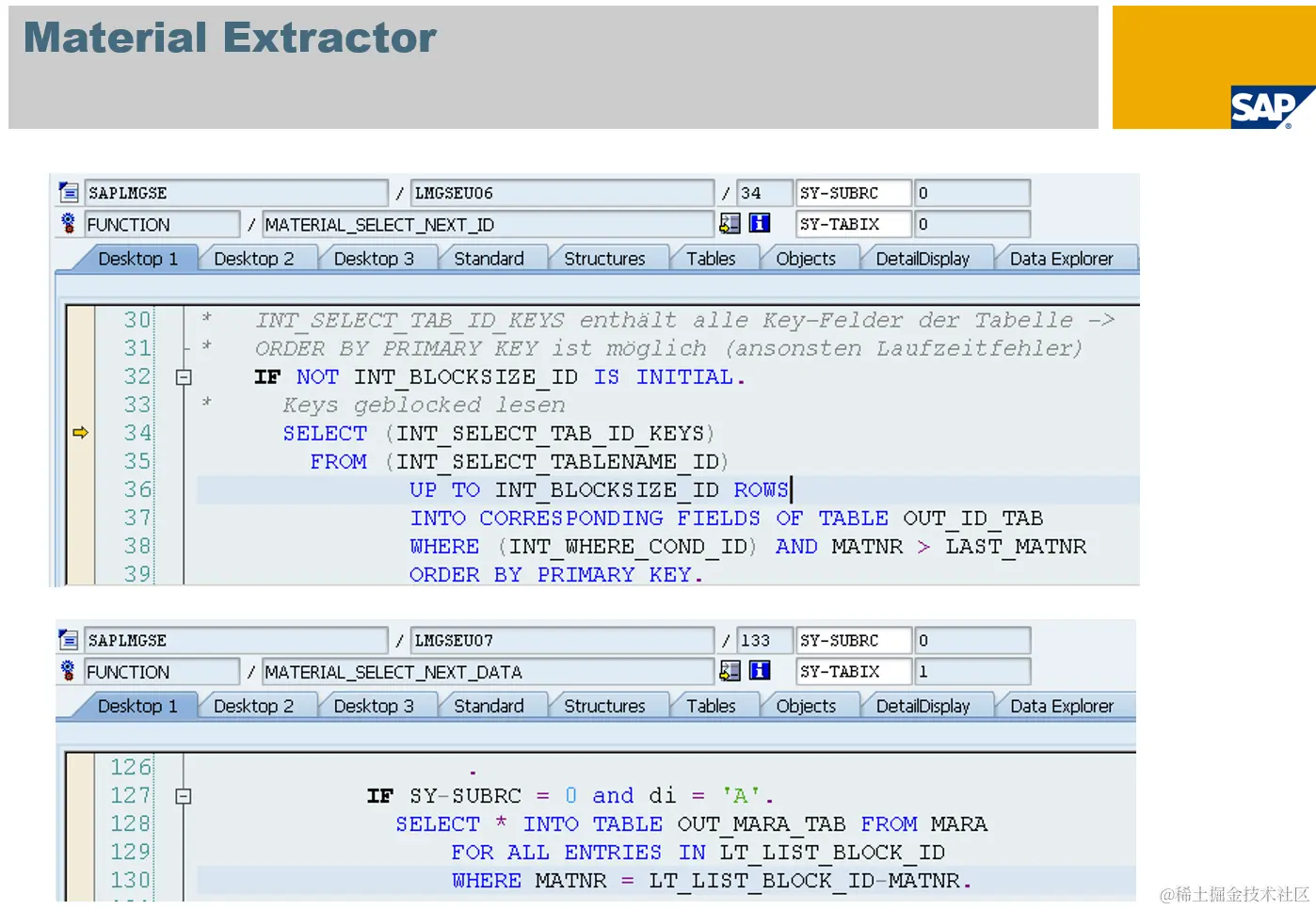
Task: Click code line 'FOR ALL ENTRIES IN LT_LIST_BLOCK_ID'
Action: pos(698,853)
